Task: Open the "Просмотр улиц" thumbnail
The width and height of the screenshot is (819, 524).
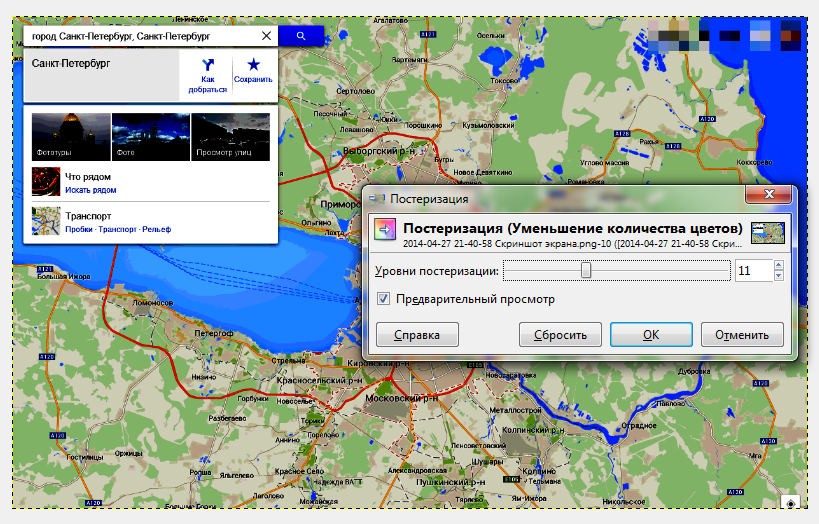Action: click(x=231, y=137)
